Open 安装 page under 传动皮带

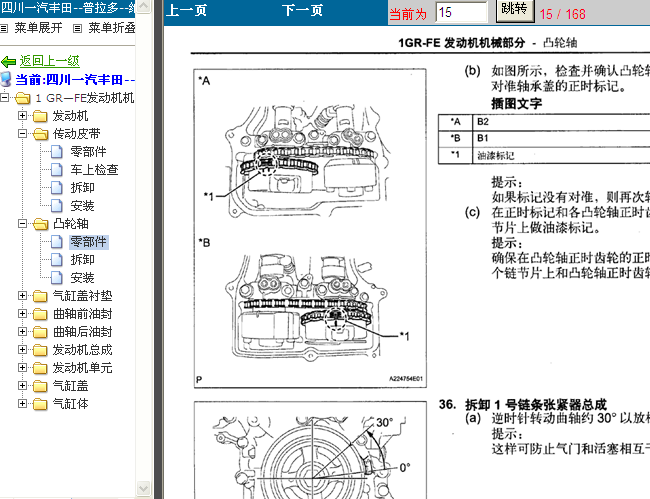[x=82, y=206]
